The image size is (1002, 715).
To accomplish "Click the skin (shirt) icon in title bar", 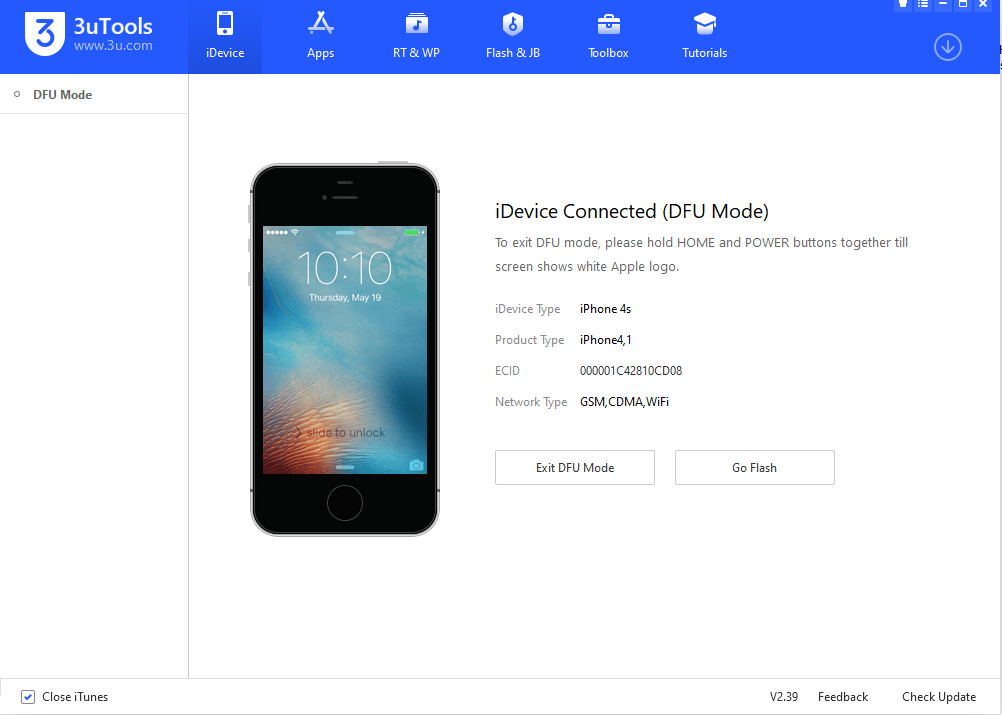I will pos(903,4).
